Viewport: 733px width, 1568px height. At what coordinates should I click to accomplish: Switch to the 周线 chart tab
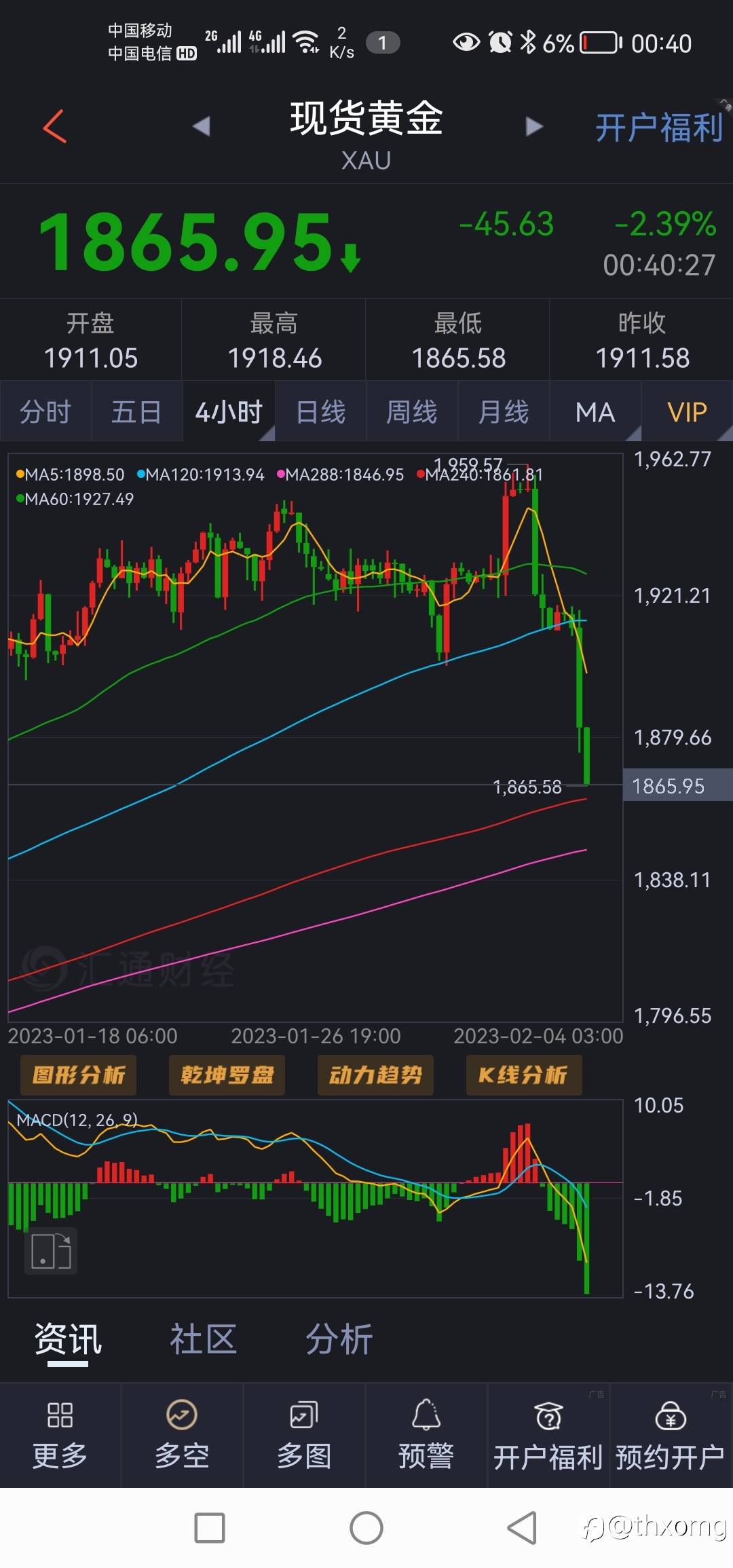point(412,411)
